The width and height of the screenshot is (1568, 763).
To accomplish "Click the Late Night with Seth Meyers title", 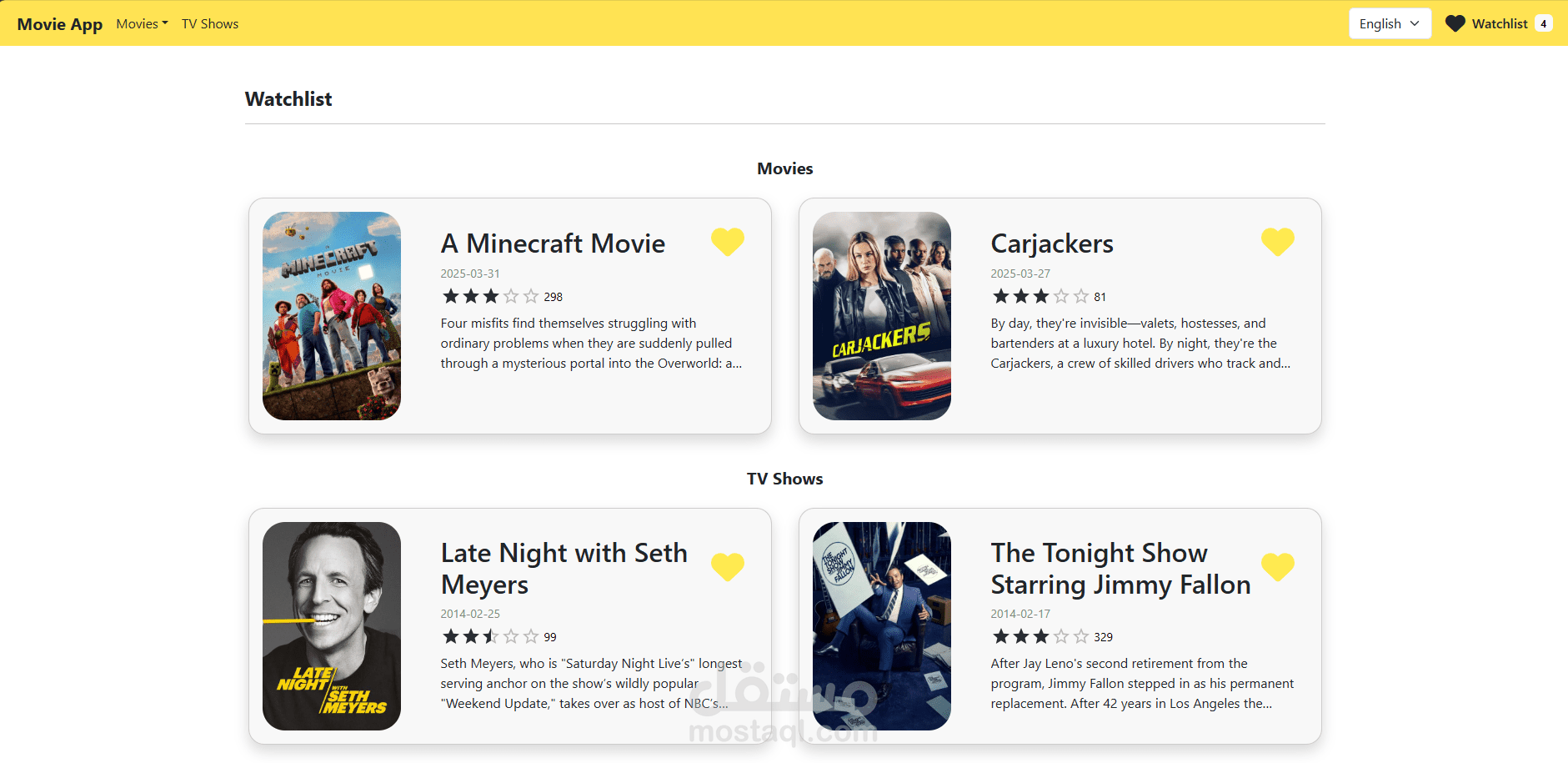I will (x=564, y=568).
